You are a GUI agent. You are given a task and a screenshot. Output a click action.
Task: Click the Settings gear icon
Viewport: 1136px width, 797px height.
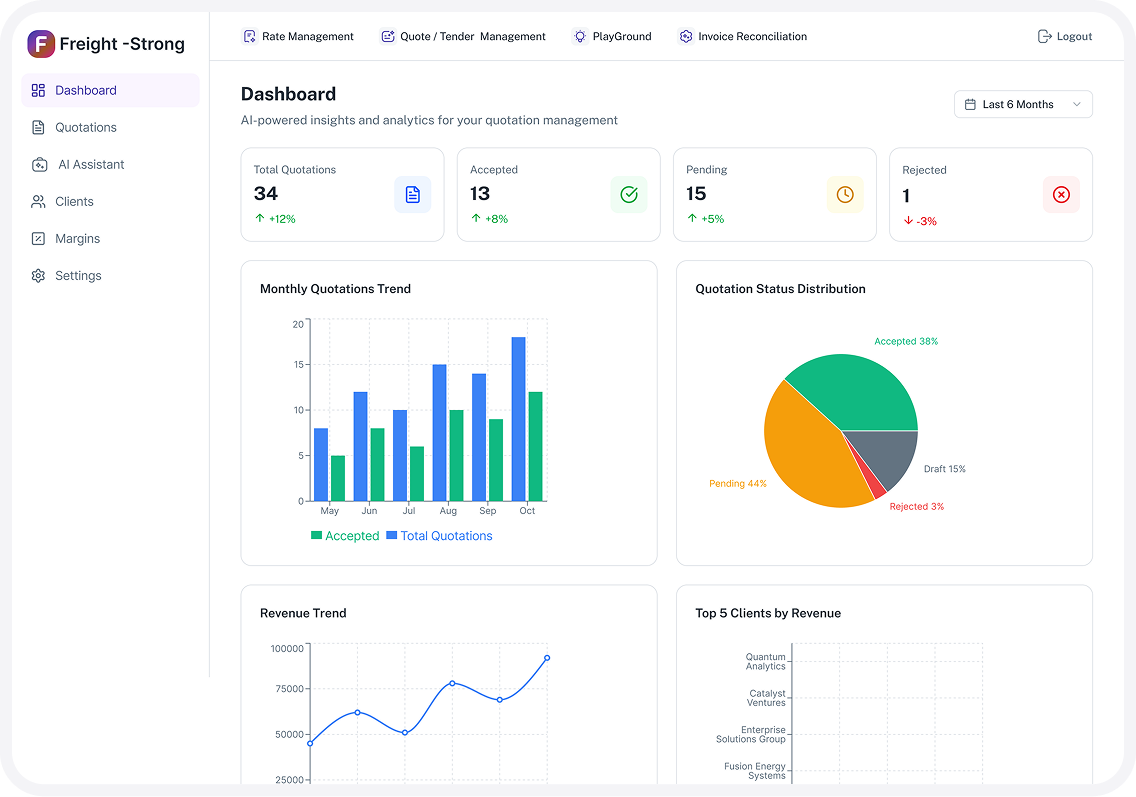[38, 276]
